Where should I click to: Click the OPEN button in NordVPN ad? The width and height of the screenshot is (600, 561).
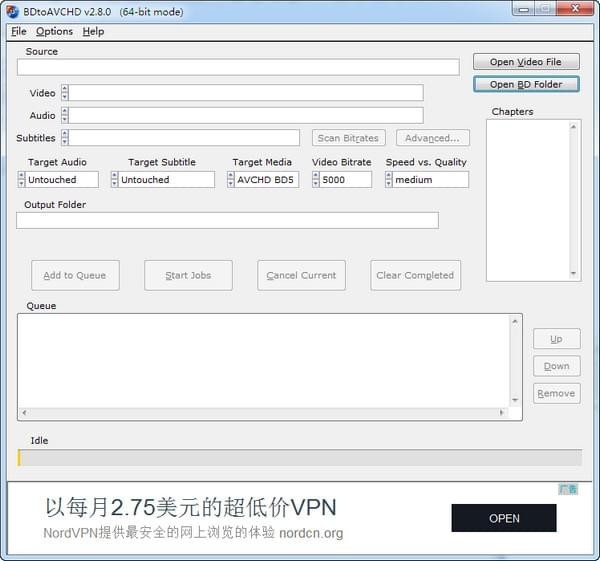504,518
